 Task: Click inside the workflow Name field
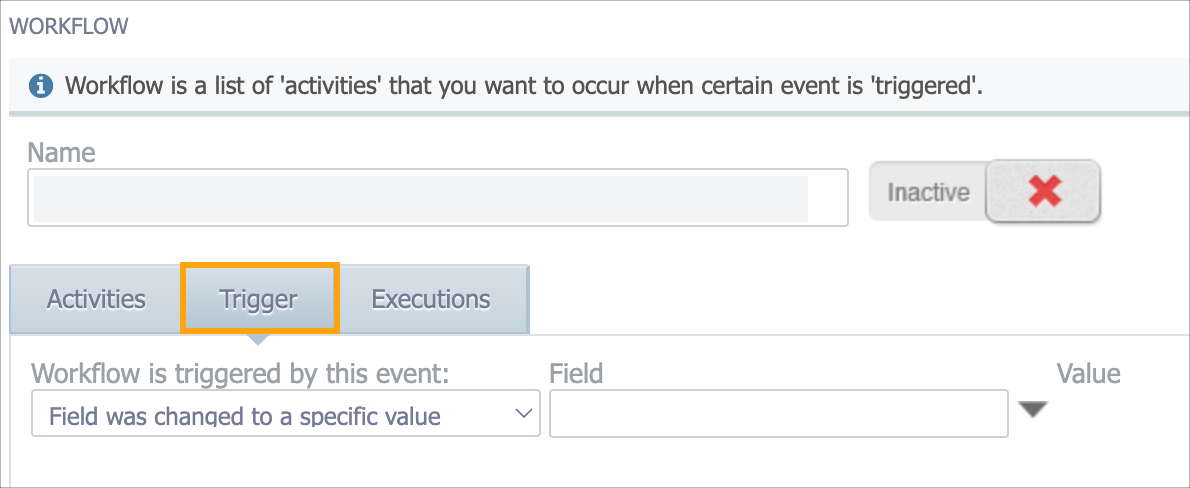coord(437,197)
